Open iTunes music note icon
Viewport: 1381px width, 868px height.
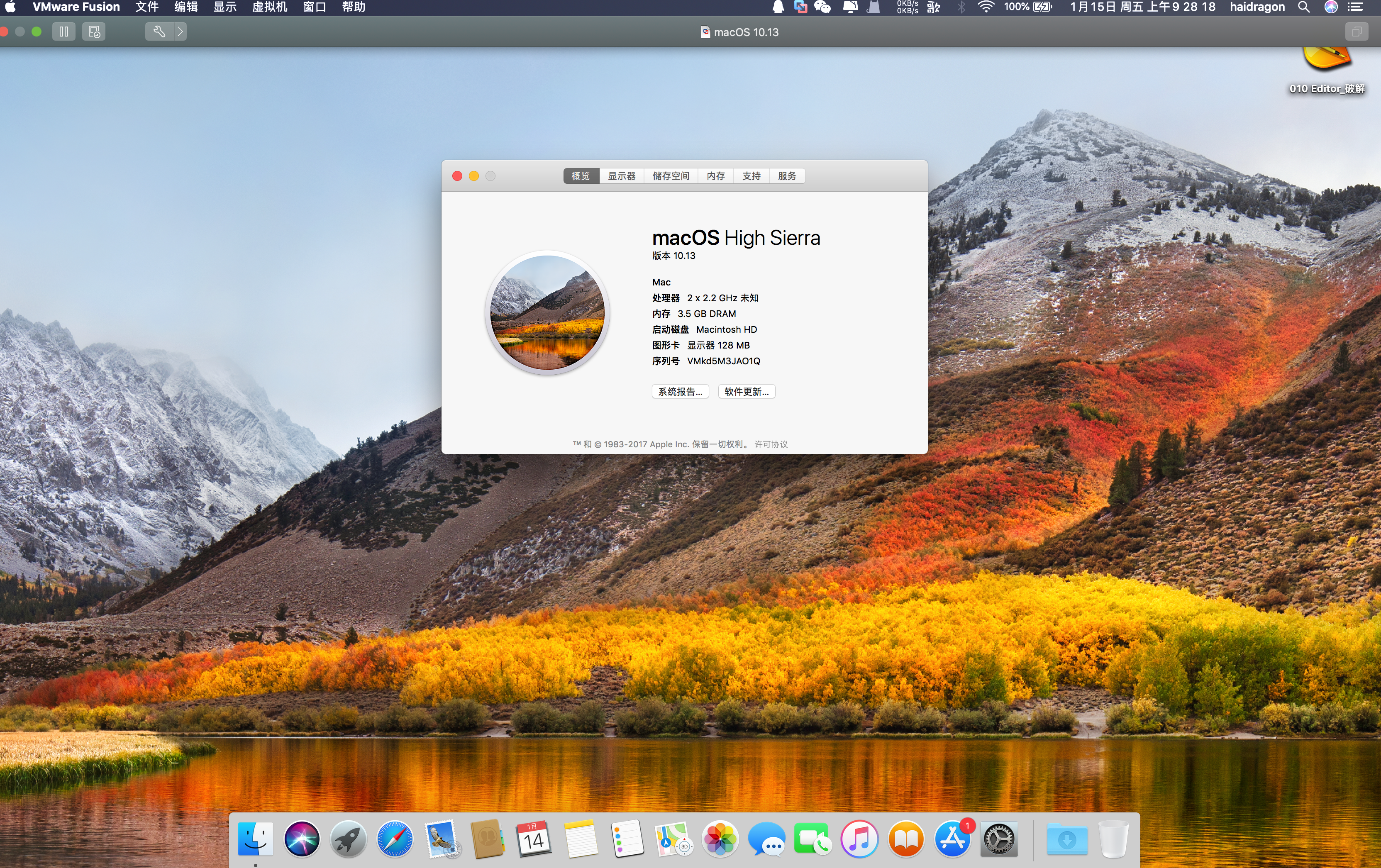tap(859, 839)
